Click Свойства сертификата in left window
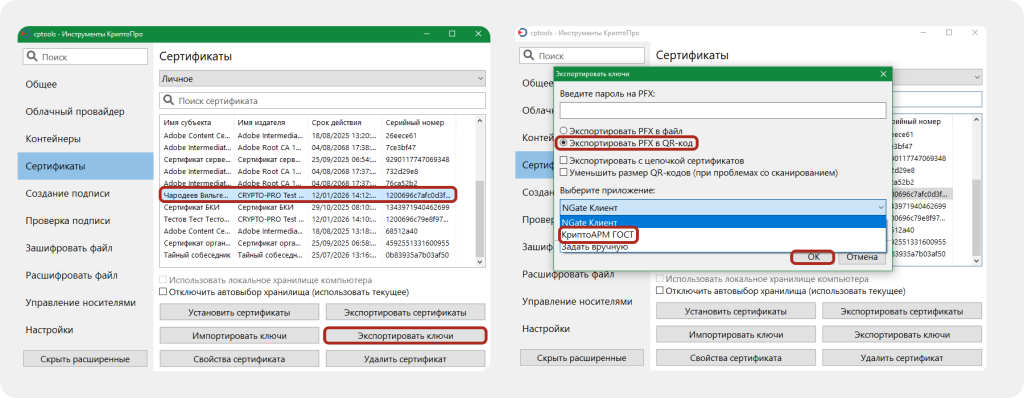 coord(239,359)
